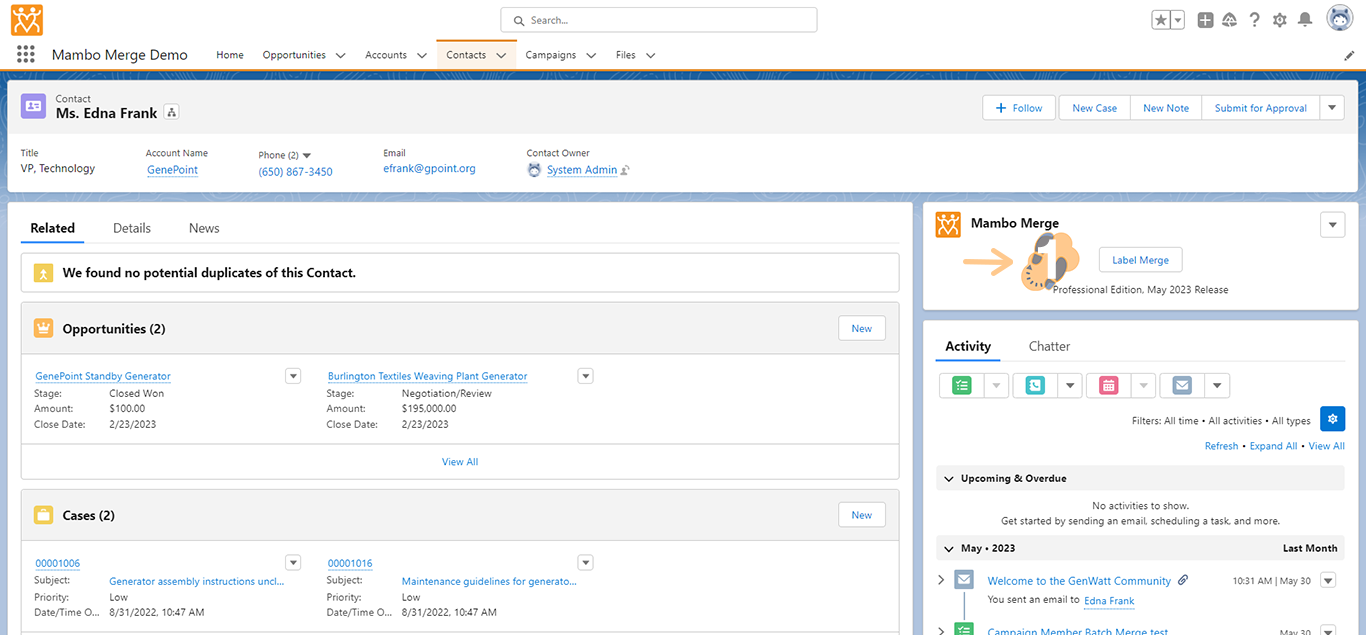Open the Favorites star icon

click(1161, 20)
